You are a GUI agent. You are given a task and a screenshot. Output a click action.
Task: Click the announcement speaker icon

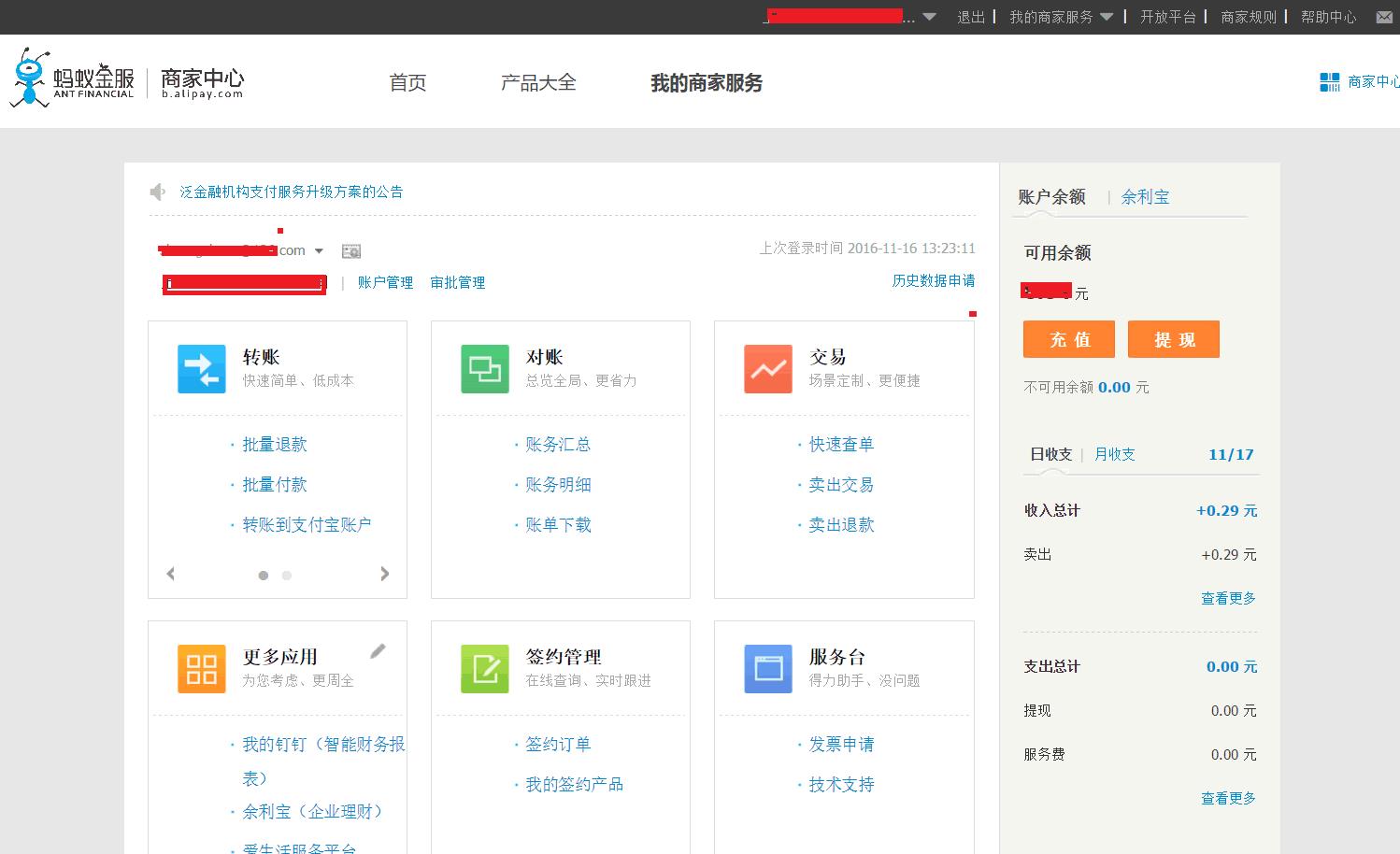click(x=158, y=192)
